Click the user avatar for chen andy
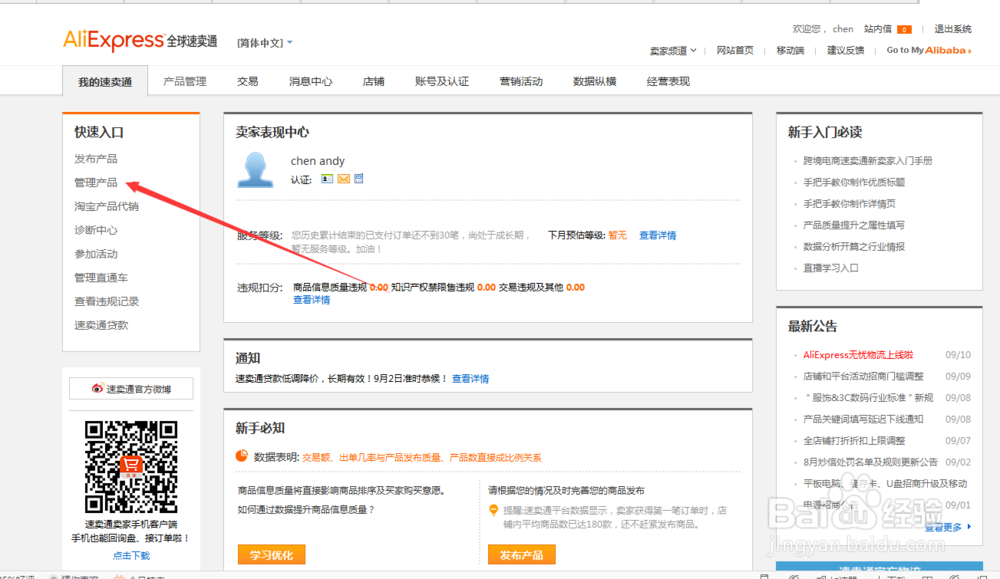This screenshot has height=579, width=1000. (255, 170)
